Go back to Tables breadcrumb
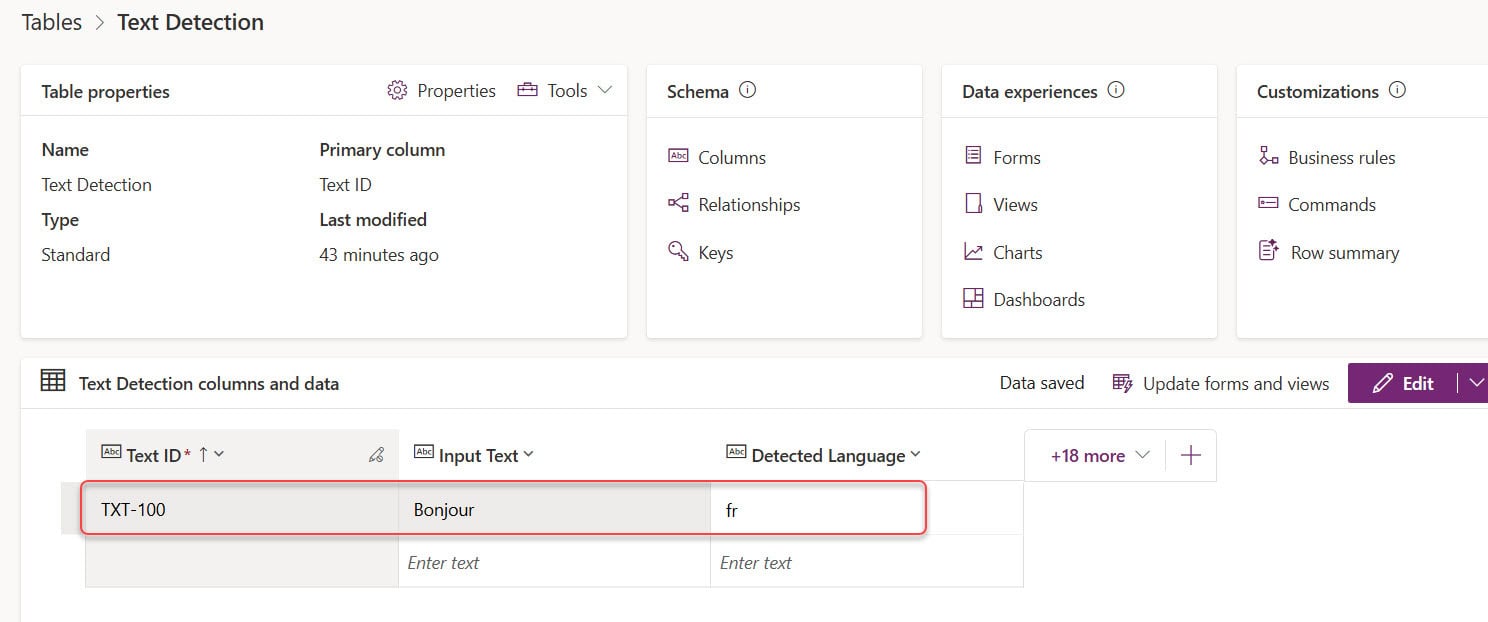 pos(52,22)
